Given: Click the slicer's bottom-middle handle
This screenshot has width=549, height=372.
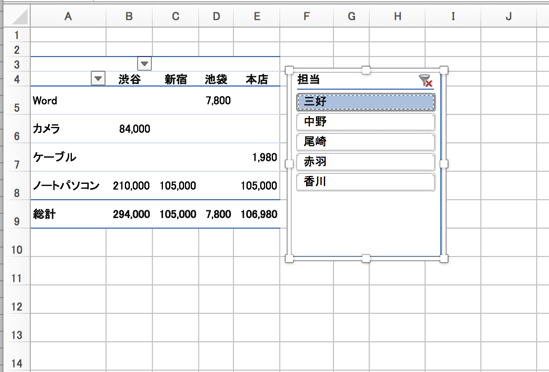Looking at the screenshot, I should pos(366,259).
